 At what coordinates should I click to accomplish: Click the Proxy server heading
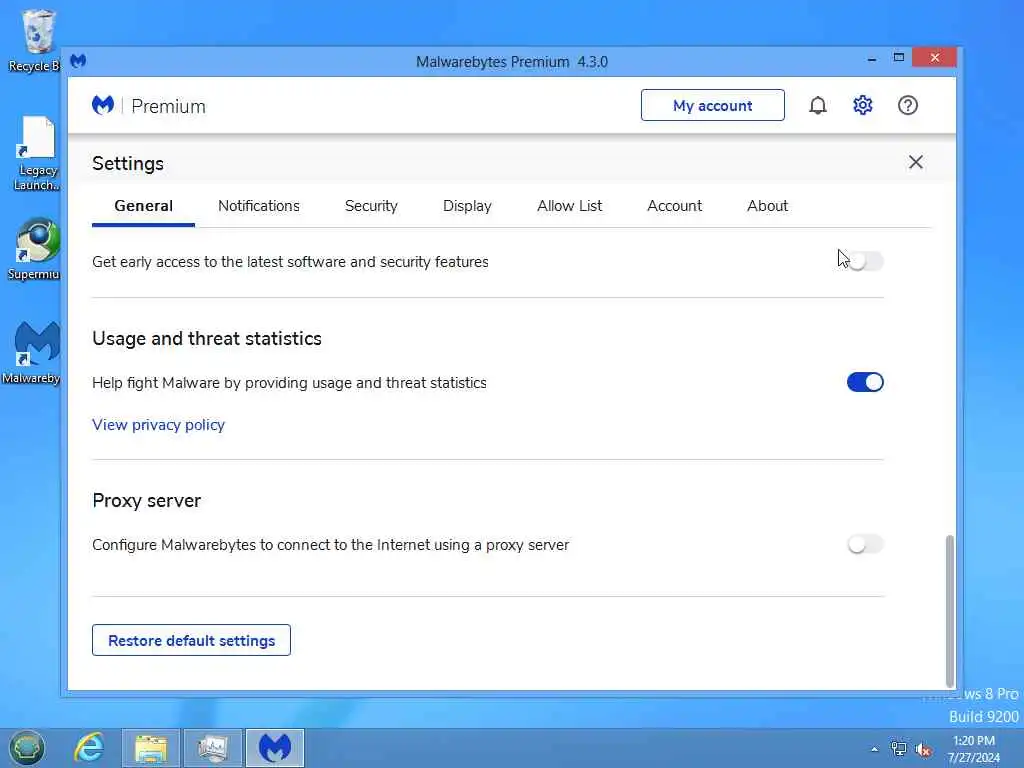coord(147,500)
